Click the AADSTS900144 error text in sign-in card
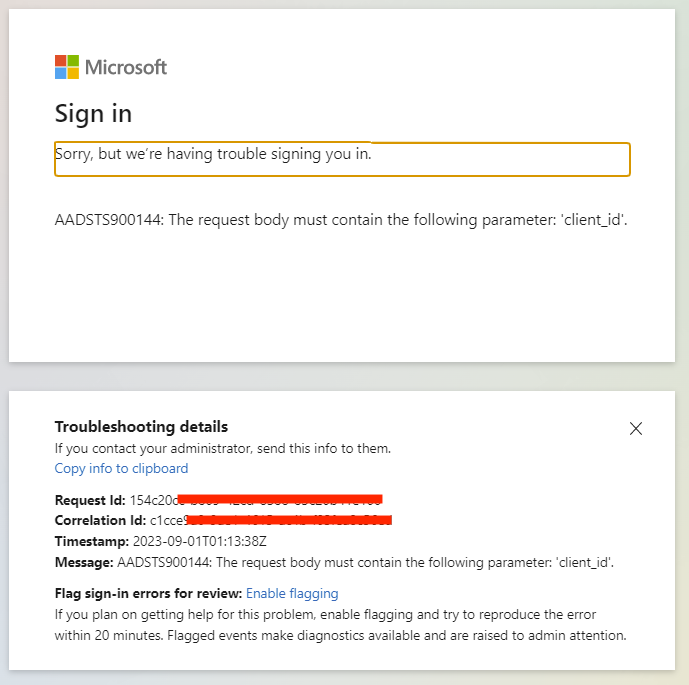Screen dimensions: 689x685 click(x=341, y=220)
